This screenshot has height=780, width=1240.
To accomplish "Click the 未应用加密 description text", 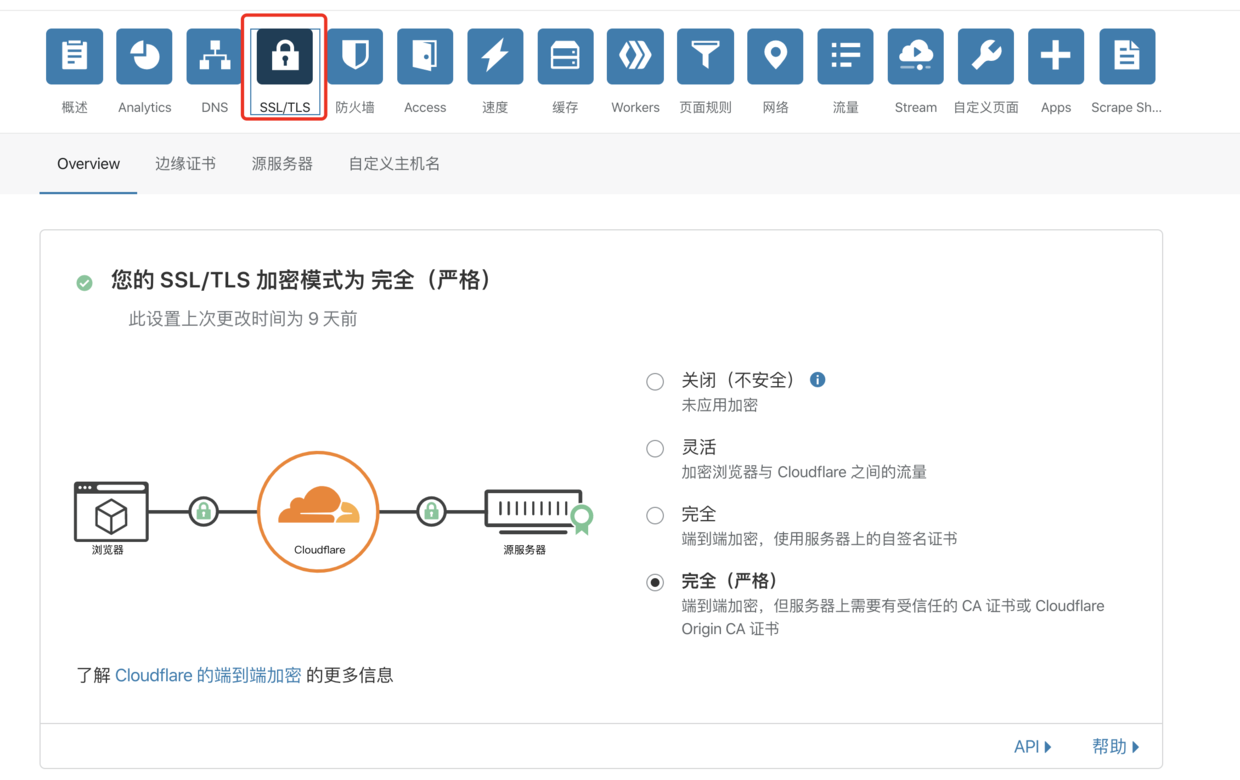I will [x=719, y=405].
